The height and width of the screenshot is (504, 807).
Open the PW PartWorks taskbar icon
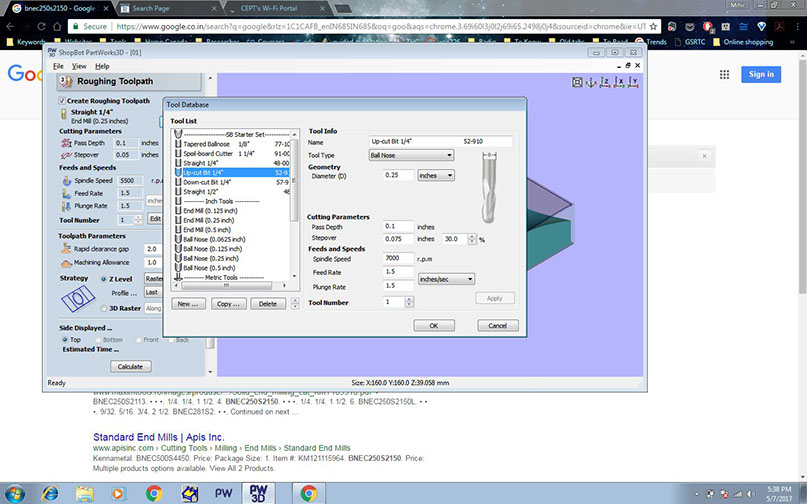tap(223, 494)
